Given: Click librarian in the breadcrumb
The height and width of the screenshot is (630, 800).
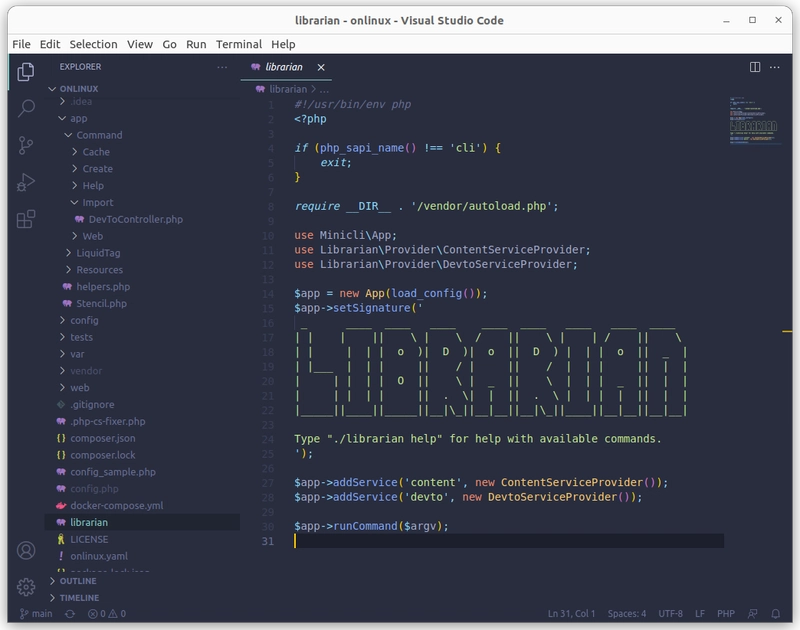Looking at the screenshot, I should tap(288, 89).
